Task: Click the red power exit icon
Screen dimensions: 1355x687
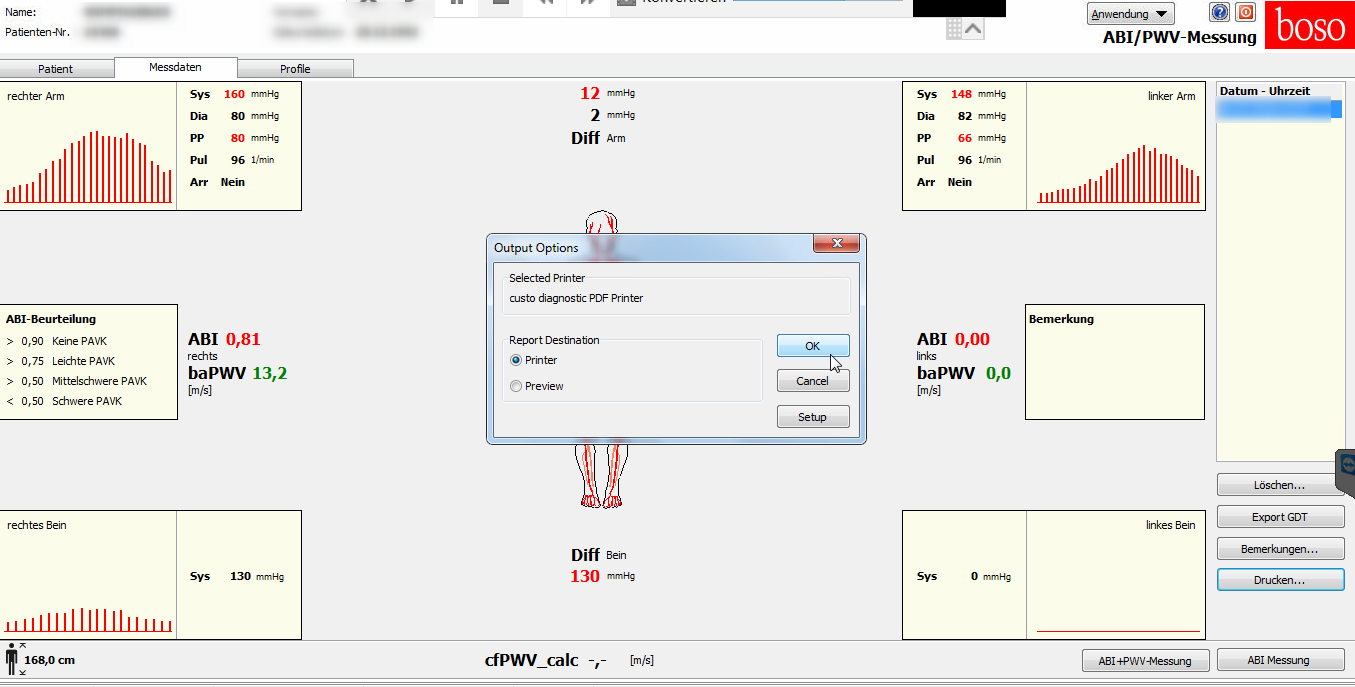Action: pyautogui.click(x=1245, y=12)
